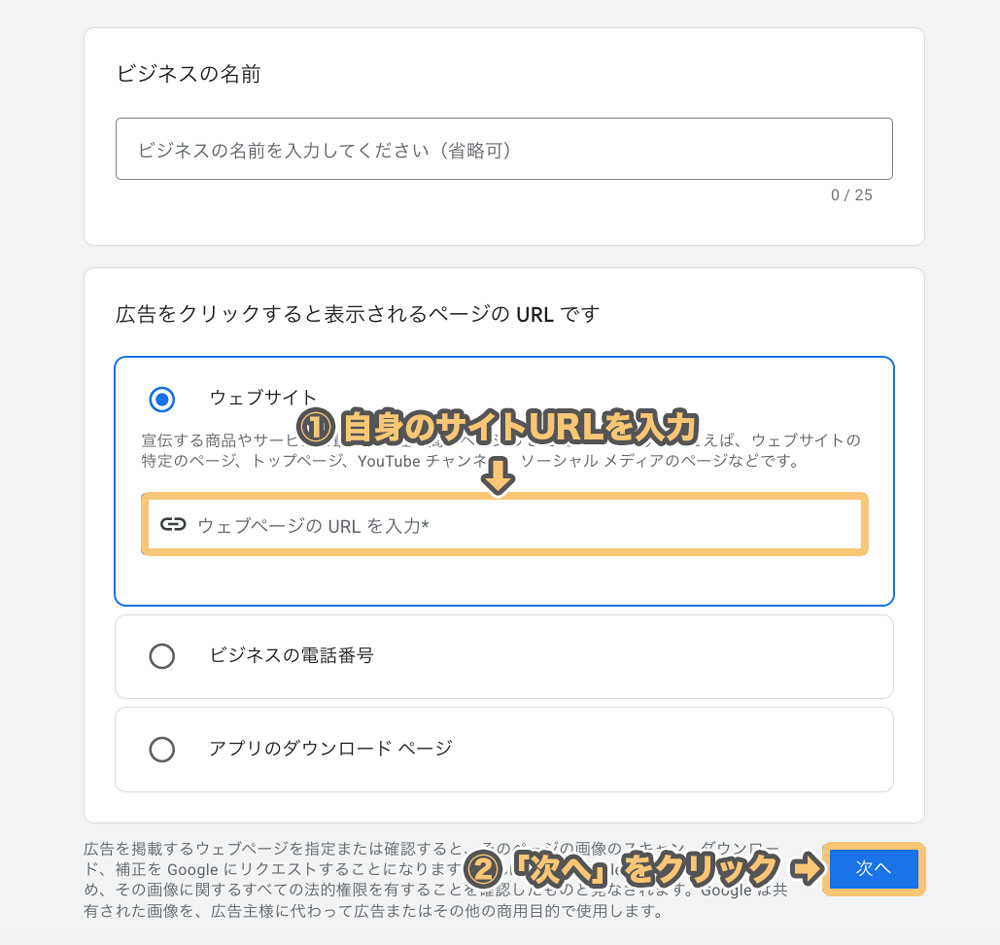Select the ウェブサイト radio button
1000x945 pixels.
[162, 399]
